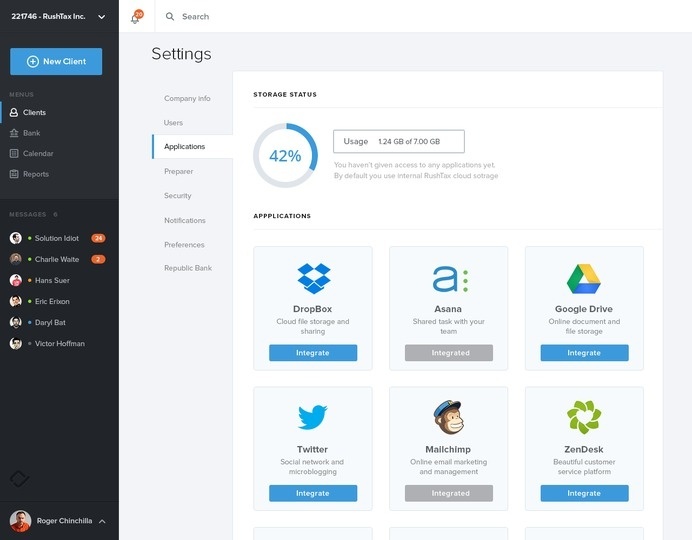The image size is (692, 540).
Task: Click the Mailchimp card title
Action: (448, 449)
